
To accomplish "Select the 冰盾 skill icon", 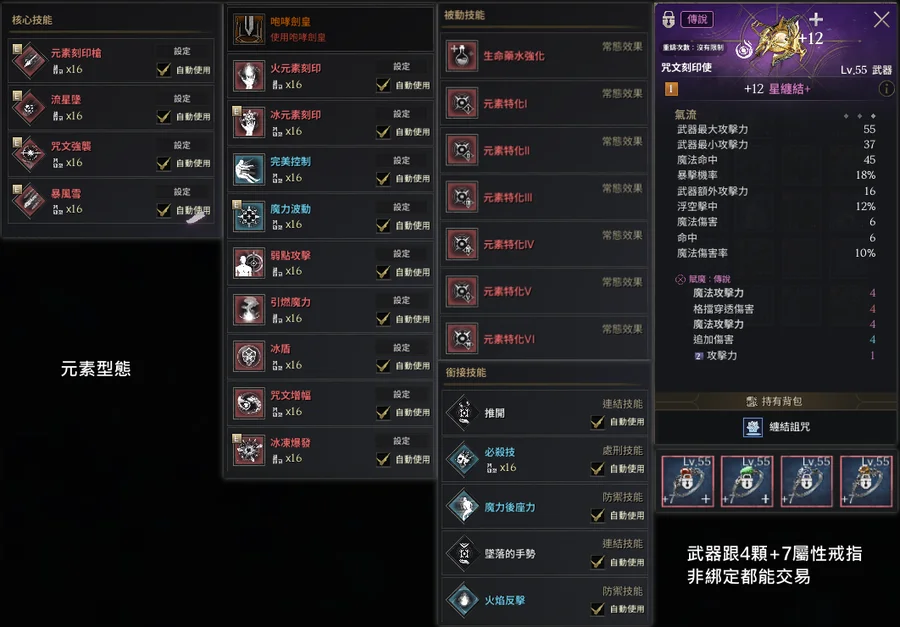I will 249,357.
